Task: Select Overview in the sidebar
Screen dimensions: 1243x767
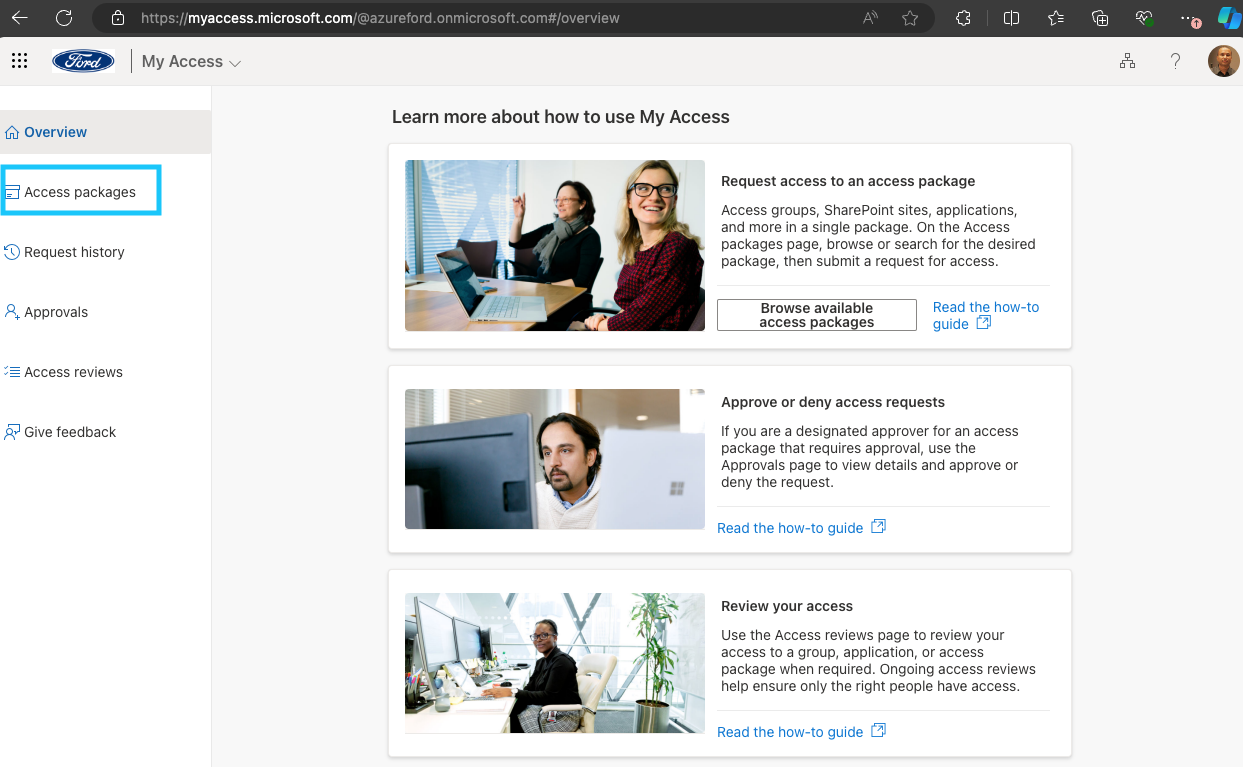Action: coord(105,132)
